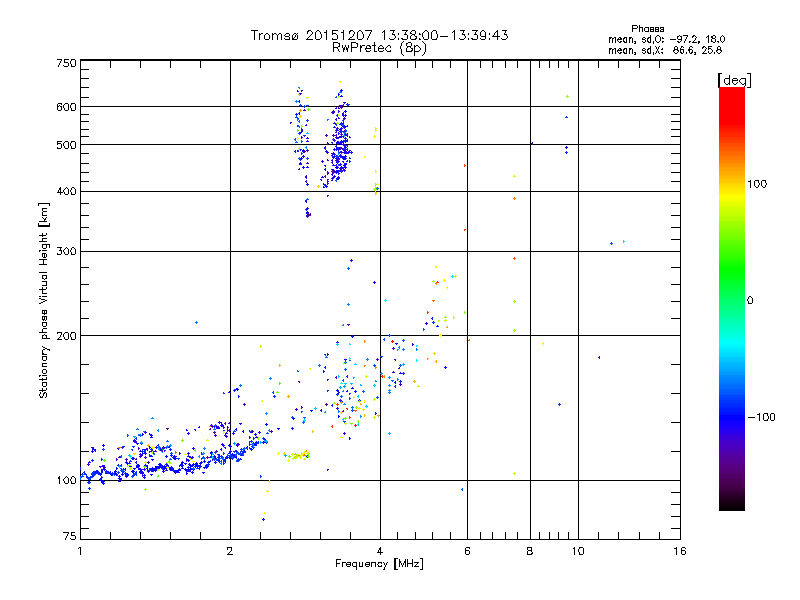Viewport: 800px width, 600px height.
Task: Click the y-axis label "200"
Action: pyautogui.click(x=66, y=336)
